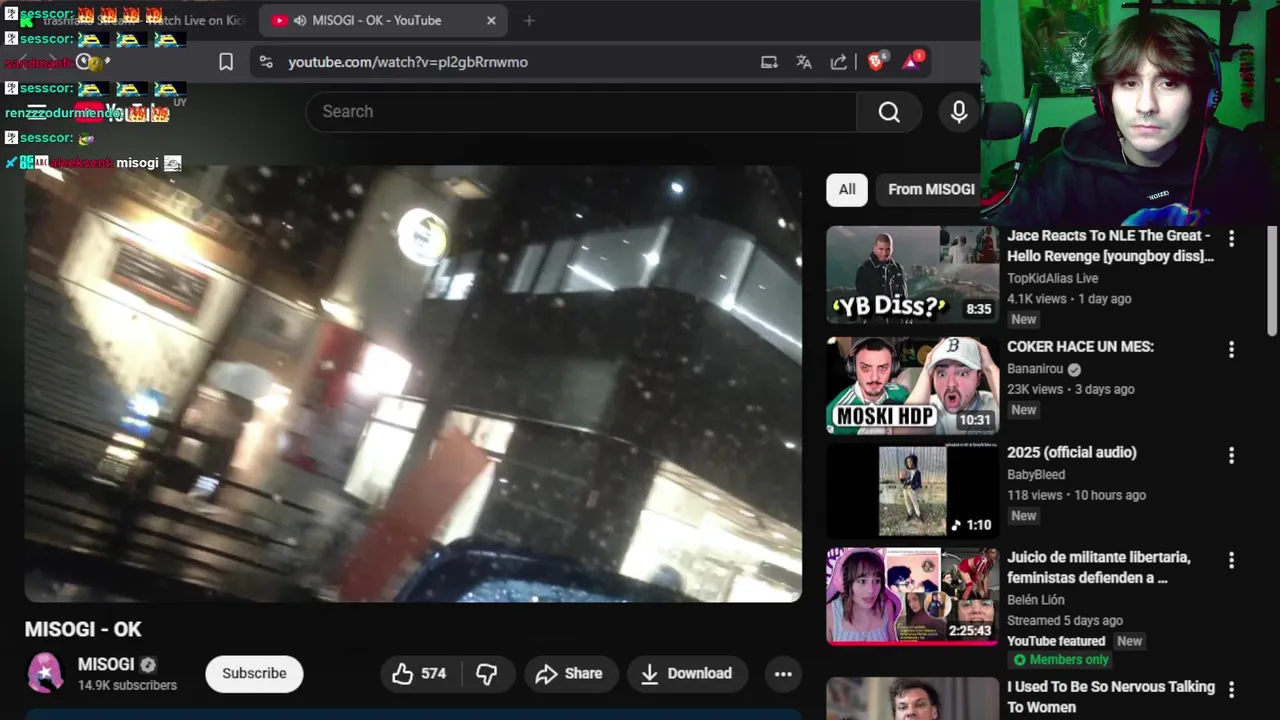Click the title COKER HACE UN MES:
The image size is (1280, 720).
pos(1080,347)
